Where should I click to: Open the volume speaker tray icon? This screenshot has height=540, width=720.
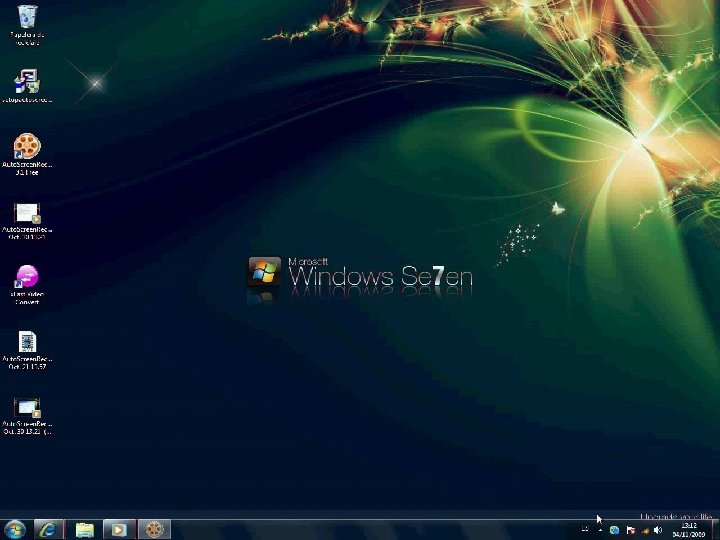pos(658,530)
